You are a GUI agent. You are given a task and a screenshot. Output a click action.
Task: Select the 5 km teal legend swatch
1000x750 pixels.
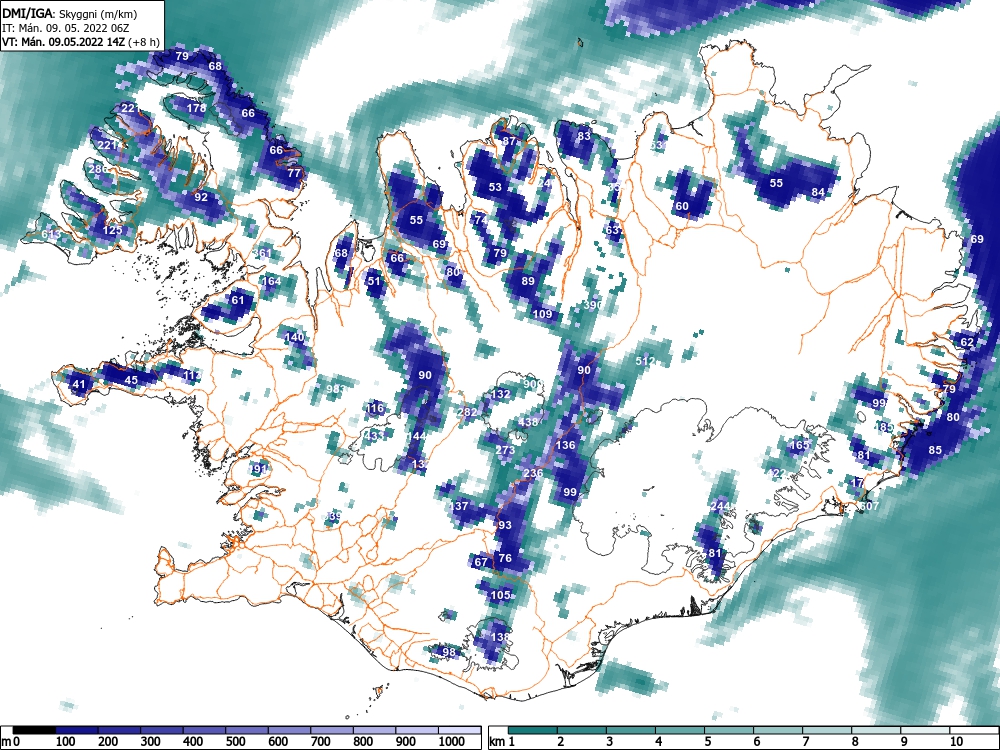coord(729,730)
